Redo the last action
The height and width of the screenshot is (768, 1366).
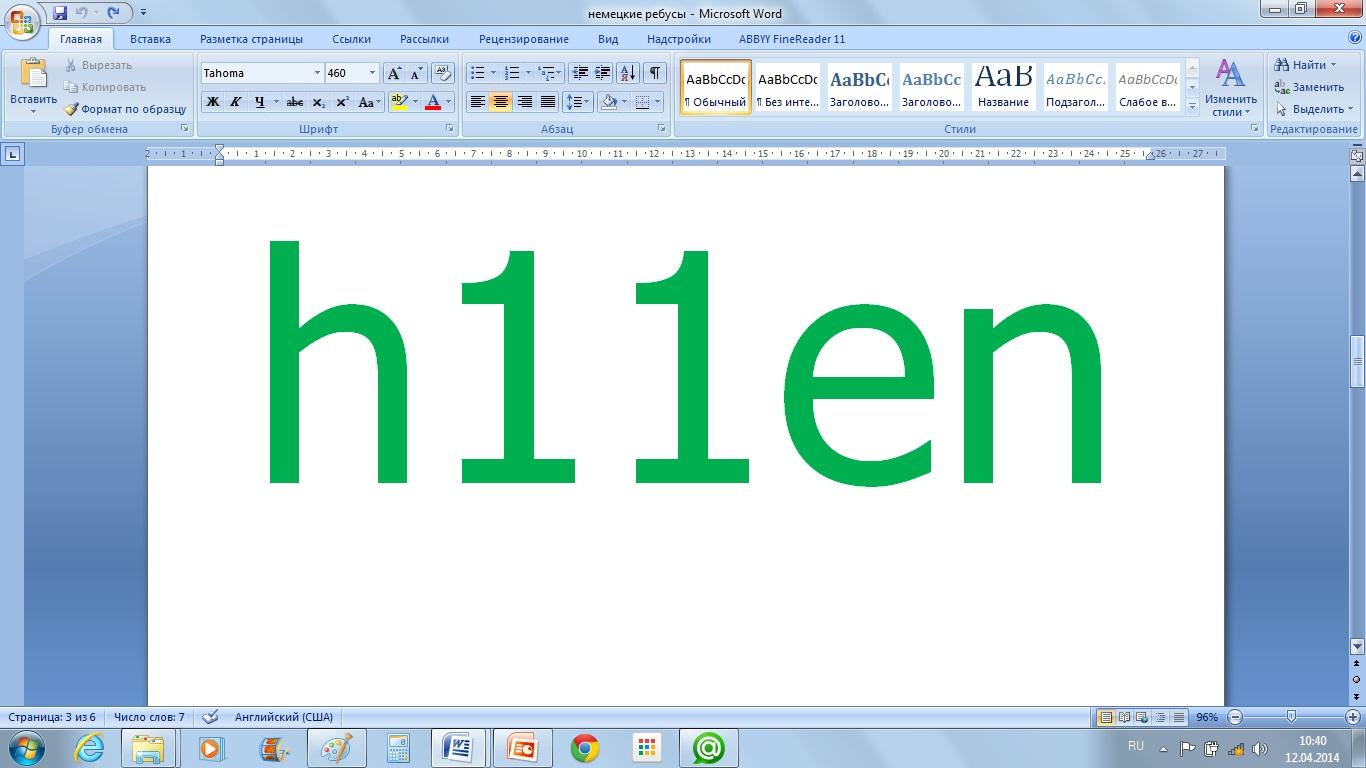(113, 13)
